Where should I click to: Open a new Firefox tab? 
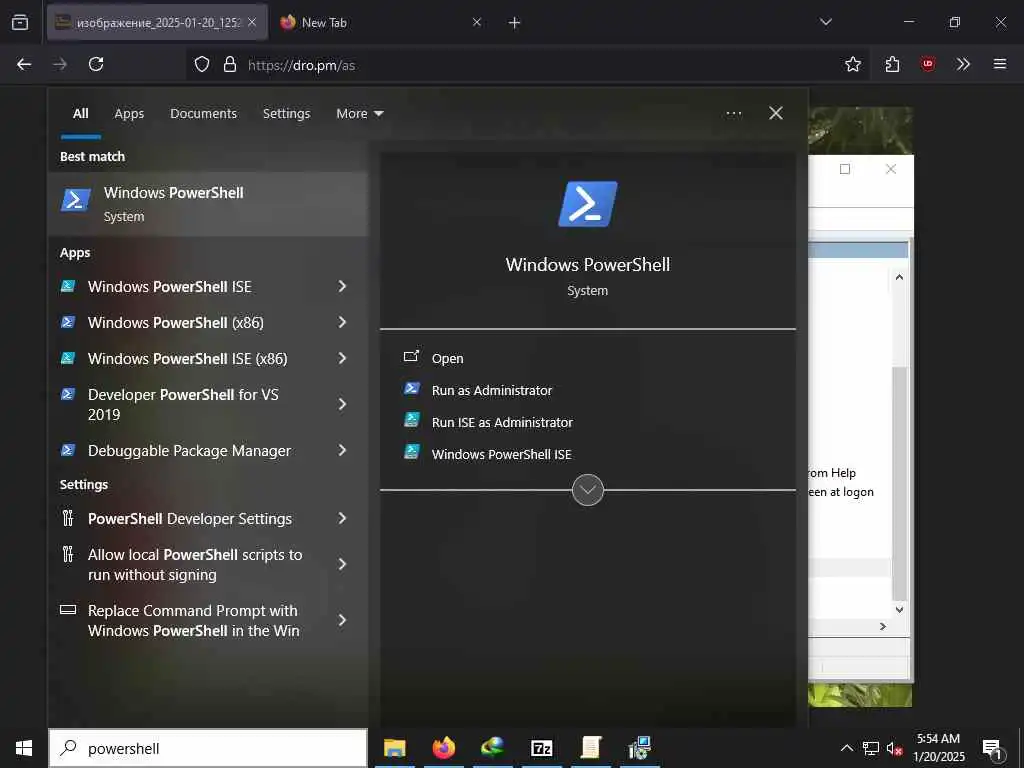(515, 23)
